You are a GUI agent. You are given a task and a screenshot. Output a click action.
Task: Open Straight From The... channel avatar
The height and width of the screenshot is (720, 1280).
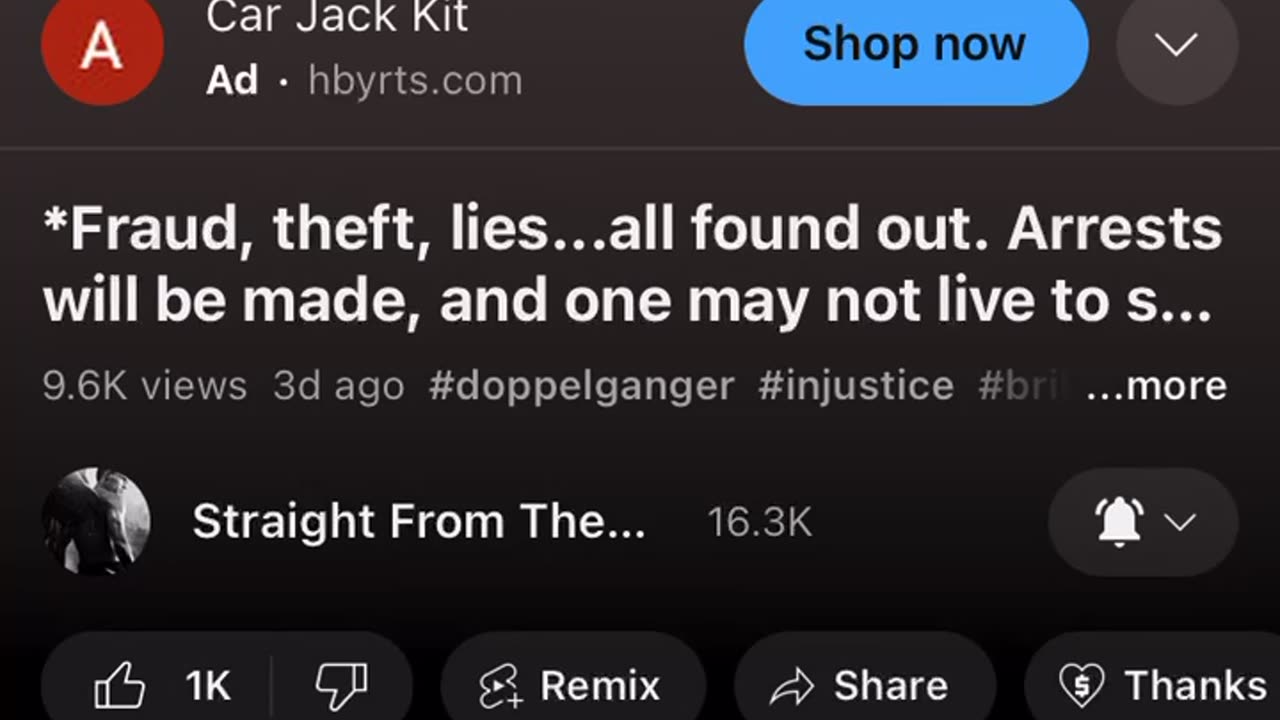point(96,522)
